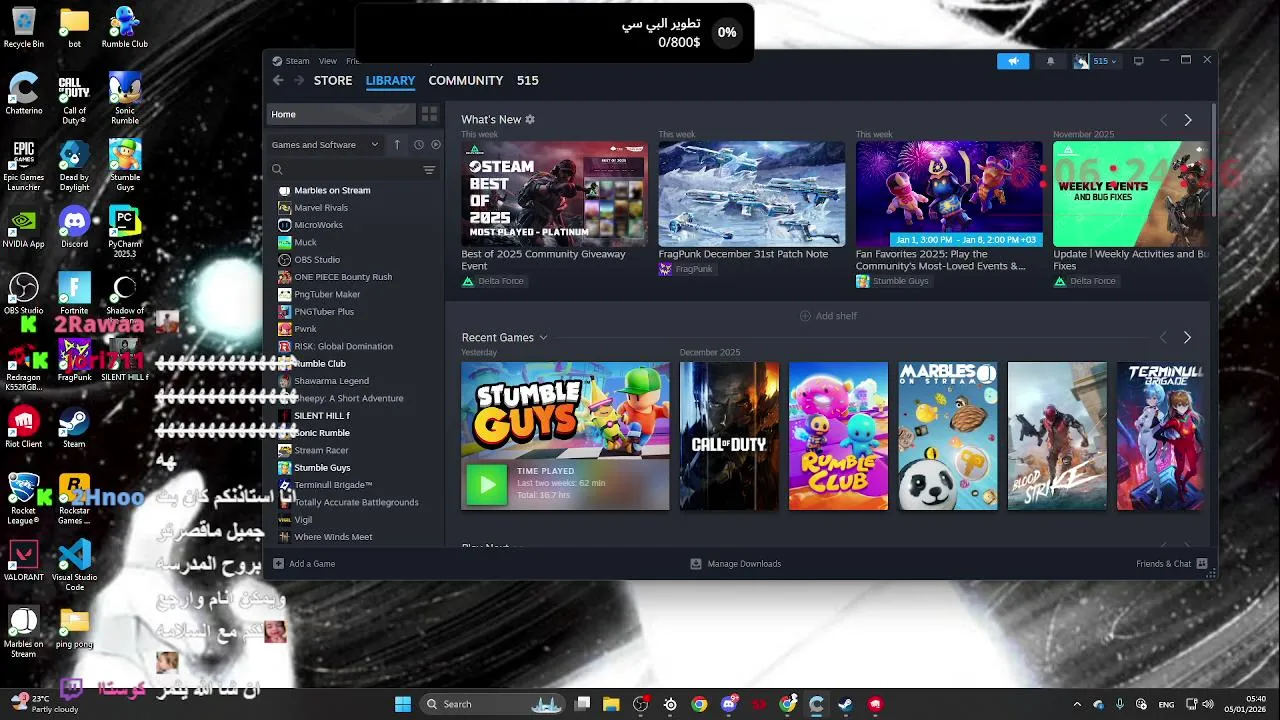The width and height of the screenshot is (1280, 720).
Task: Open Discord desktop shortcut
Action: (74, 227)
